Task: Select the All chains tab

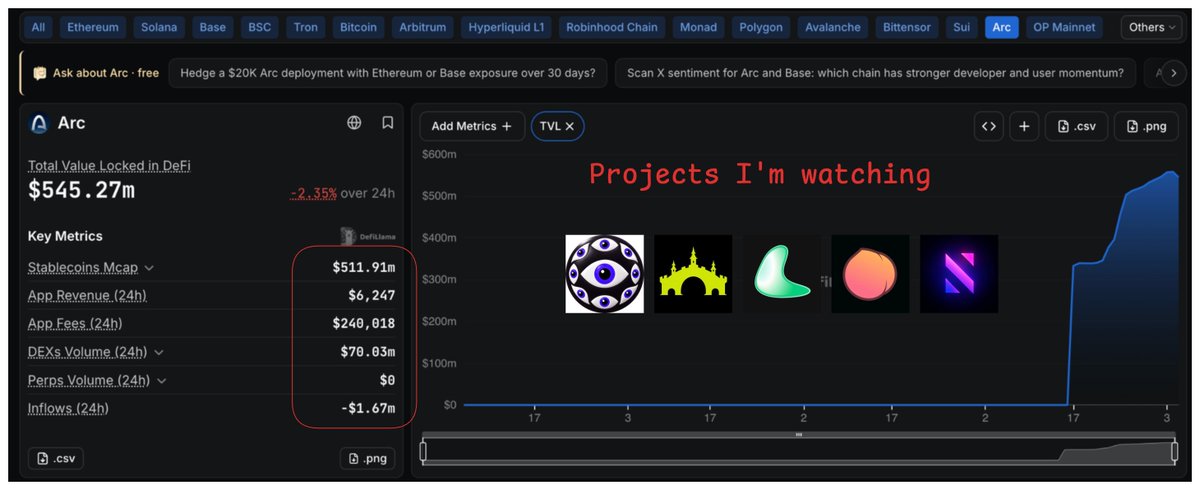Action: pyautogui.click(x=38, y=27)
